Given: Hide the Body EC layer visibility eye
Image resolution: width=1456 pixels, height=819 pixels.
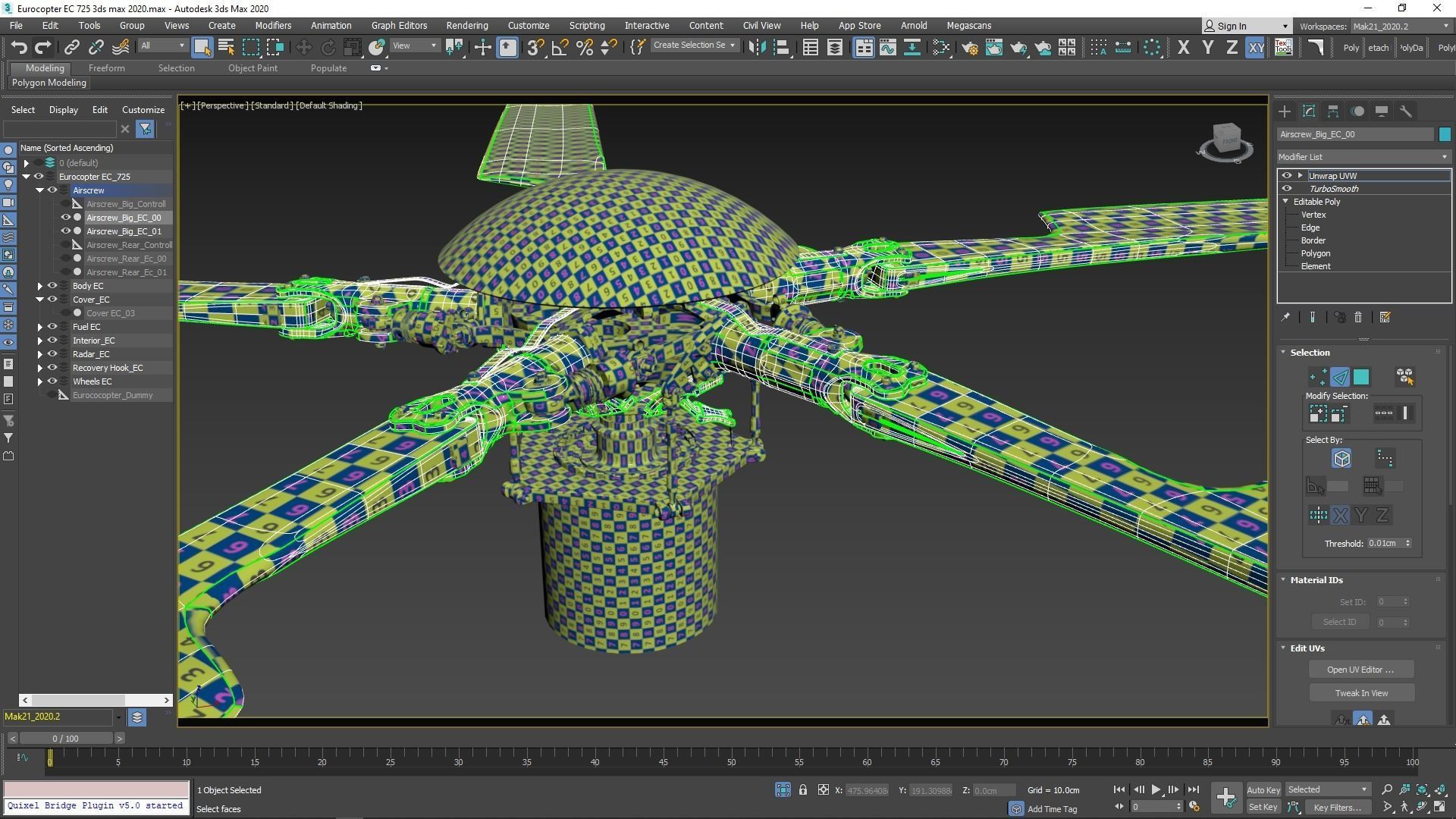Looking at the screenshot, I should pyautogui.click(x=52, y=286).
